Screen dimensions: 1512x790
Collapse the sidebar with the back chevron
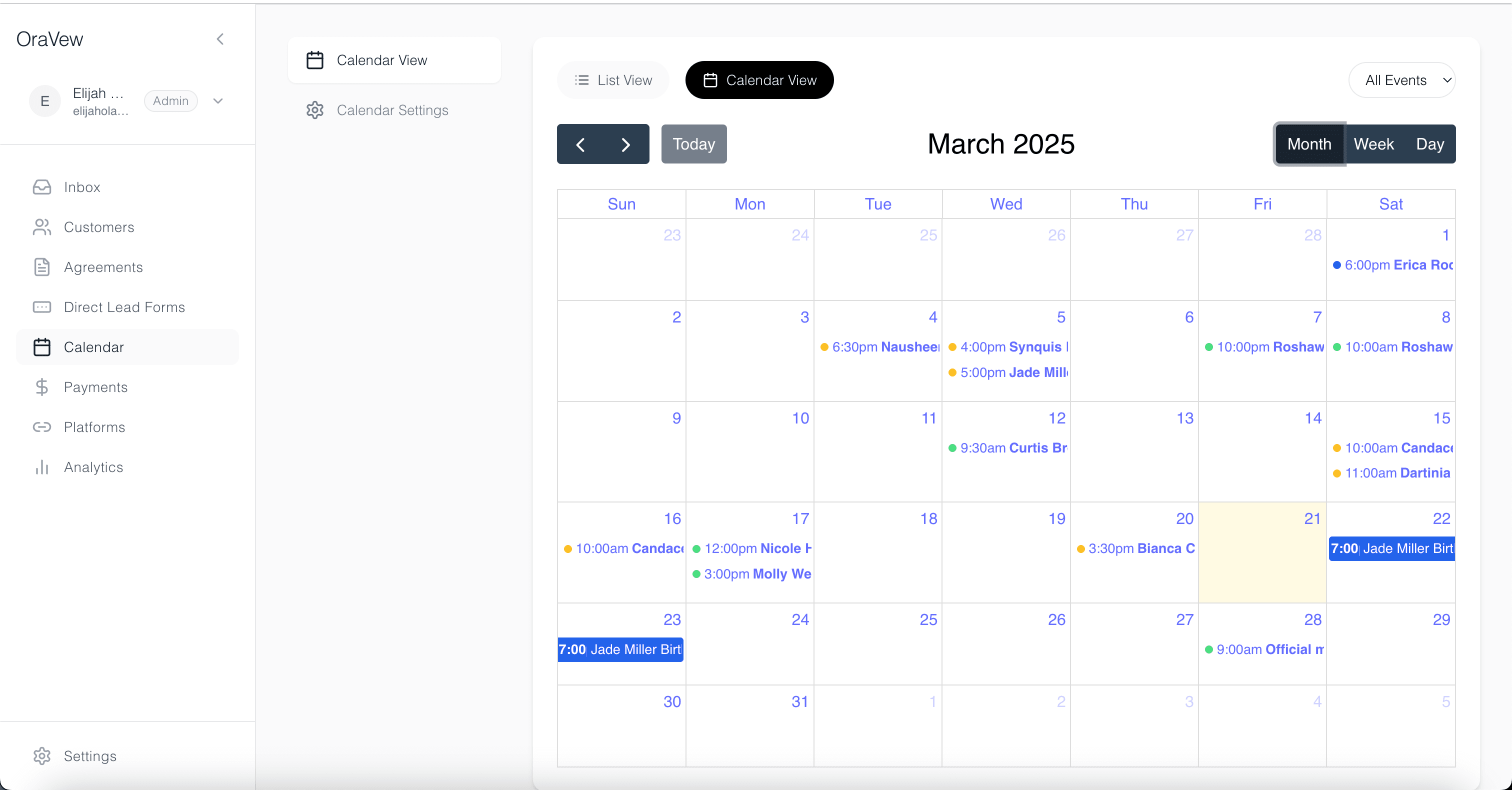click(x=220, y=38)
